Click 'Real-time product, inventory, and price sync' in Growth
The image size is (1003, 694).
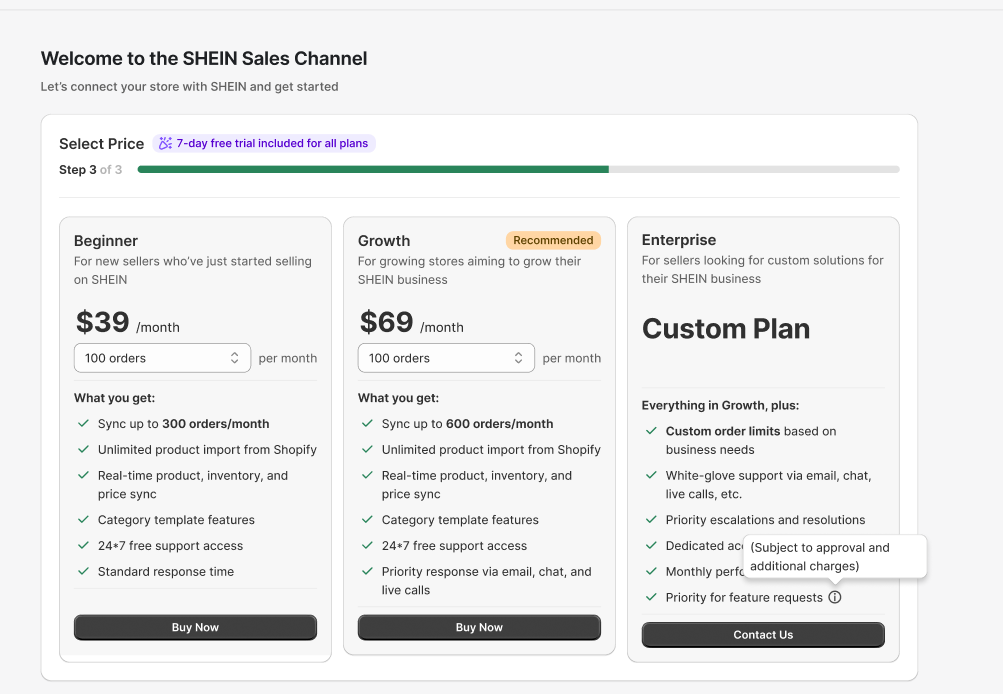click(x=477, y=485)
